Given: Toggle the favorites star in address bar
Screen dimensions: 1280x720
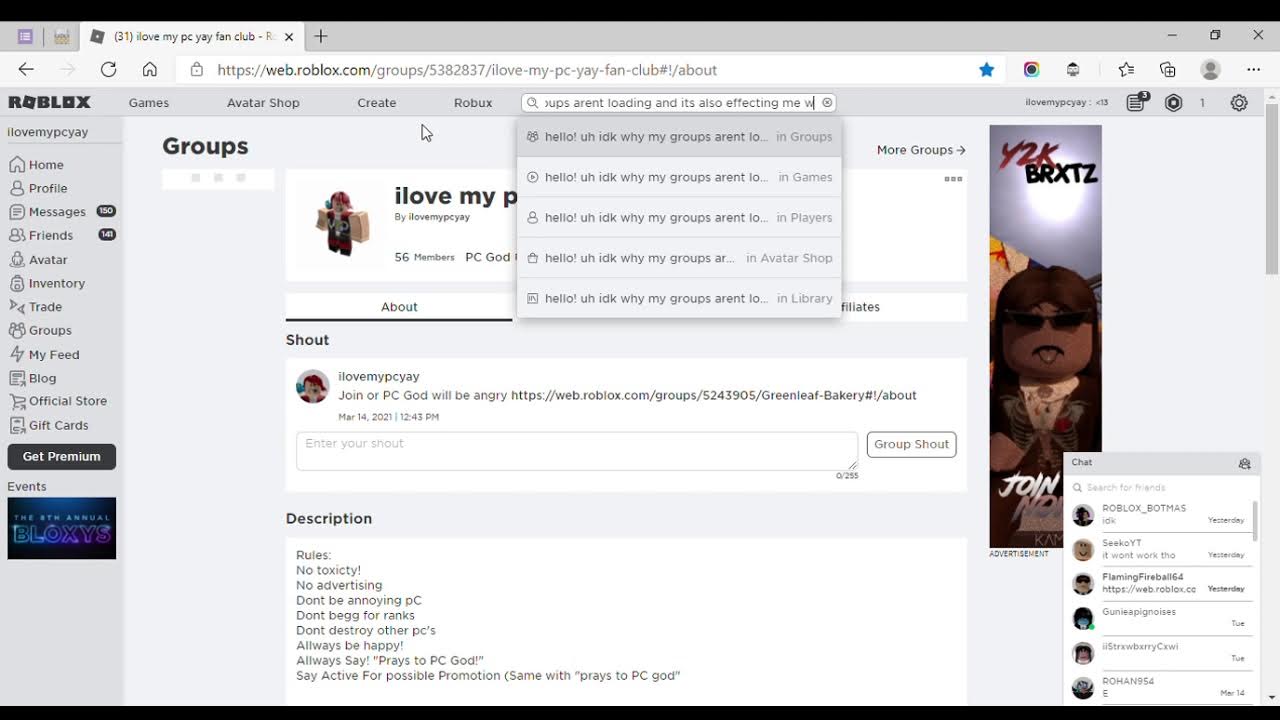Looking at the screenshot, I should 987,70.
